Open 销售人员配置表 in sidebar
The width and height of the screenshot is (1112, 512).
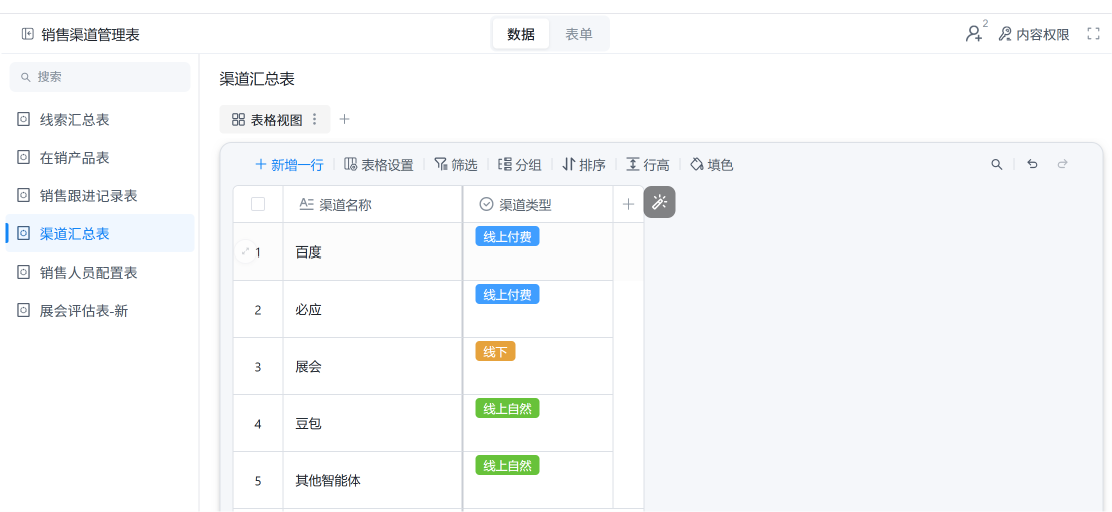coord(100,272)
